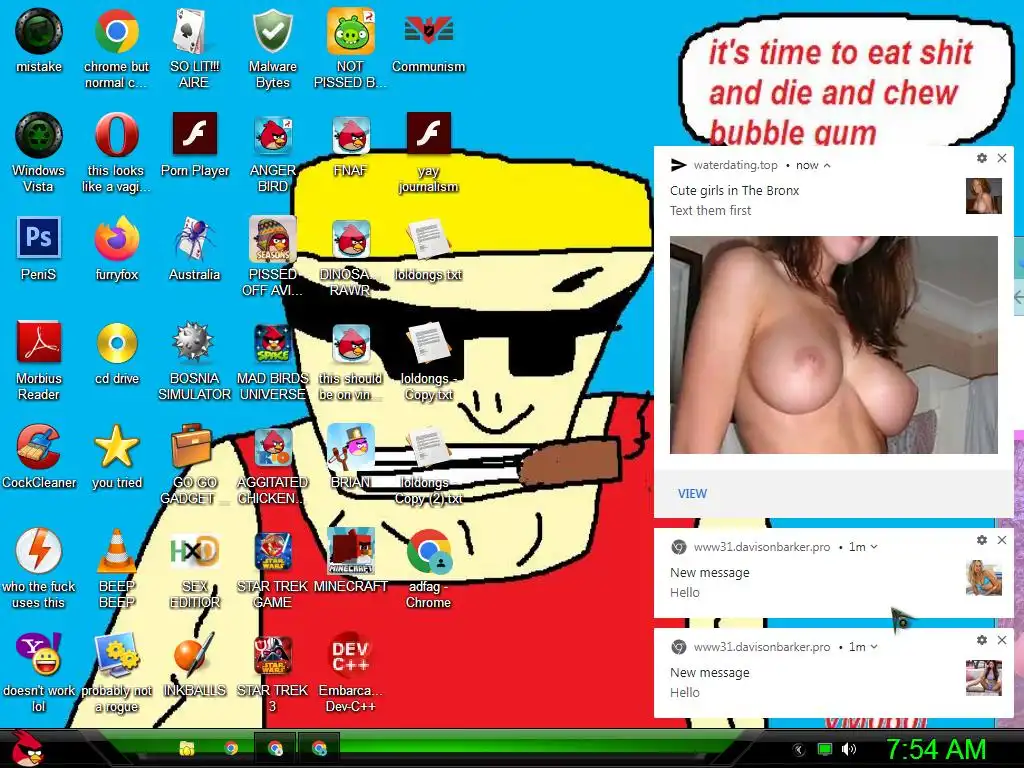
Task: Open the 'STAR TREK GAME' icon
Action: pos(272,568)
